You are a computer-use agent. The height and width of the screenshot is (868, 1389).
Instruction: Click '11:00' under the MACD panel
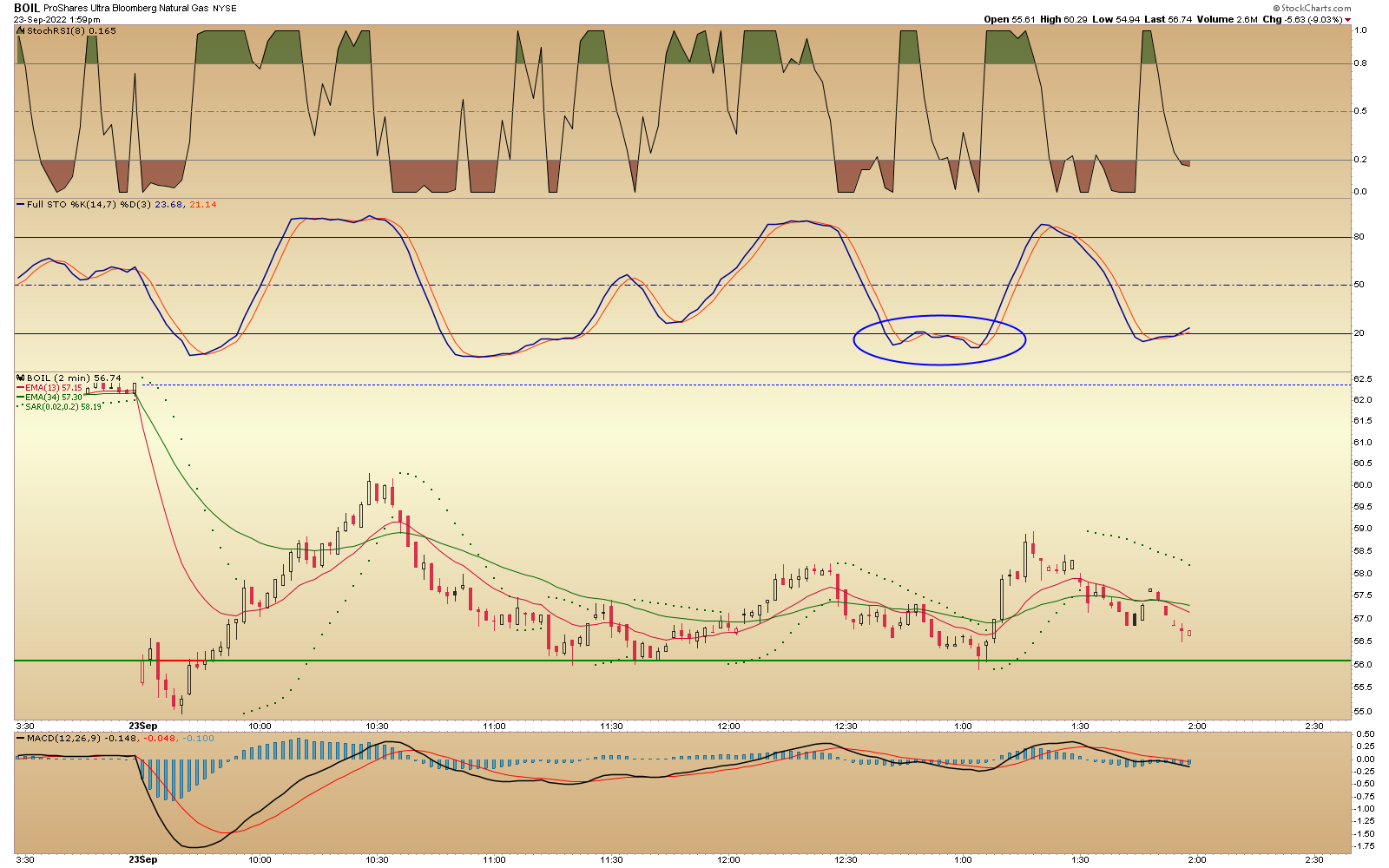tap(494, 859)
